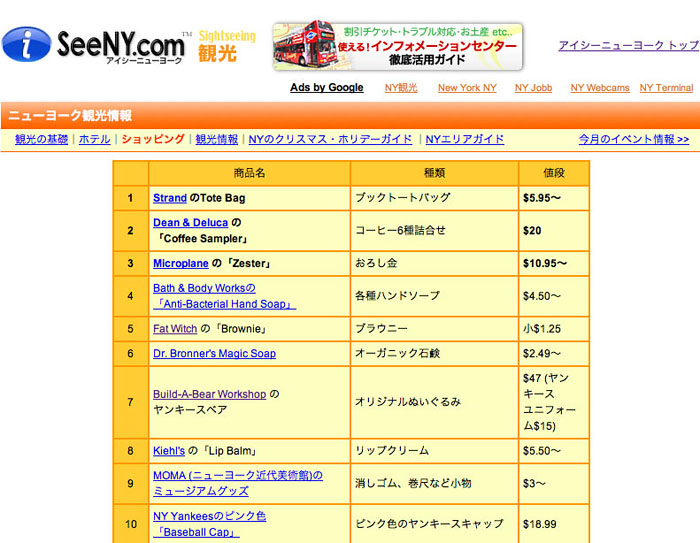
Task: Click the SeeNY.com blue info logo icon
Action: pyautogui.click(x=26, y=44)
